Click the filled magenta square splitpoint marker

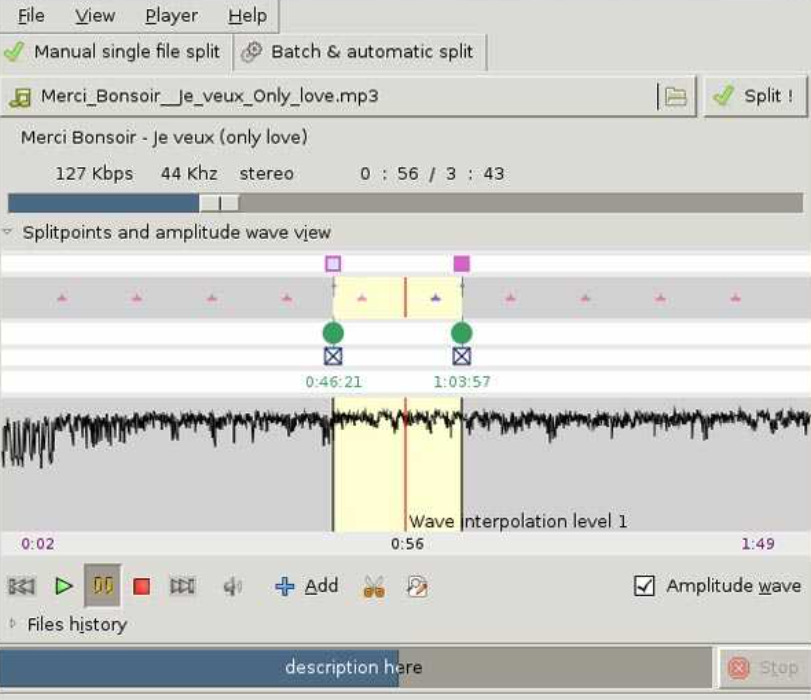[x=461, y=264]
